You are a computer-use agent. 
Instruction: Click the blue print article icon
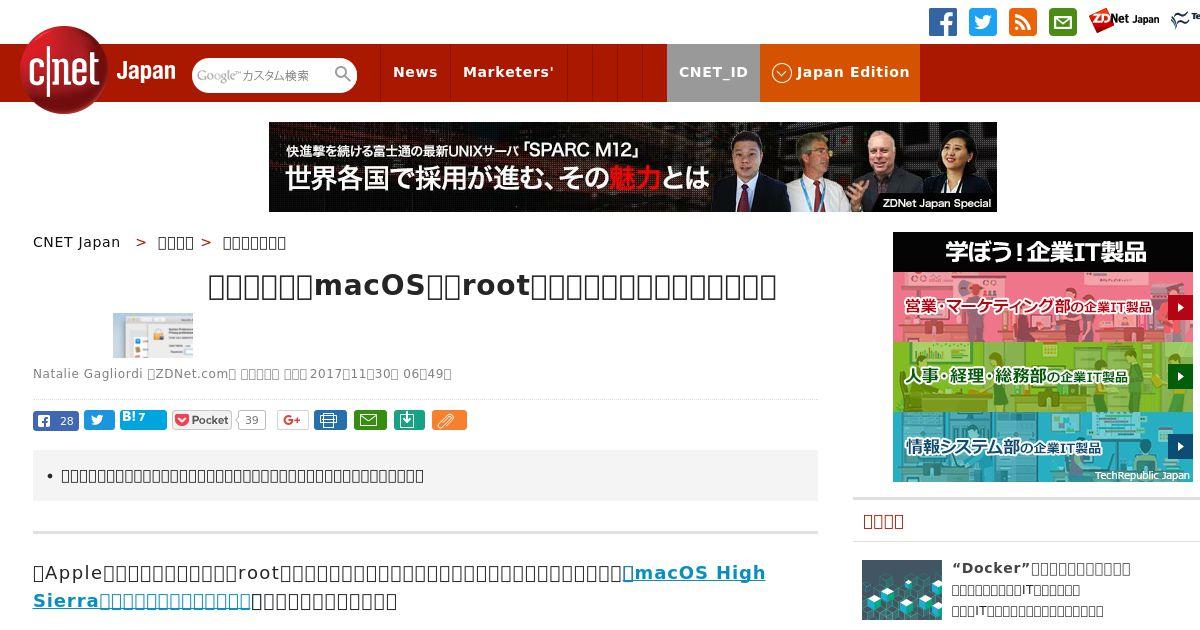pyautogui.click(x=330, y=420)
